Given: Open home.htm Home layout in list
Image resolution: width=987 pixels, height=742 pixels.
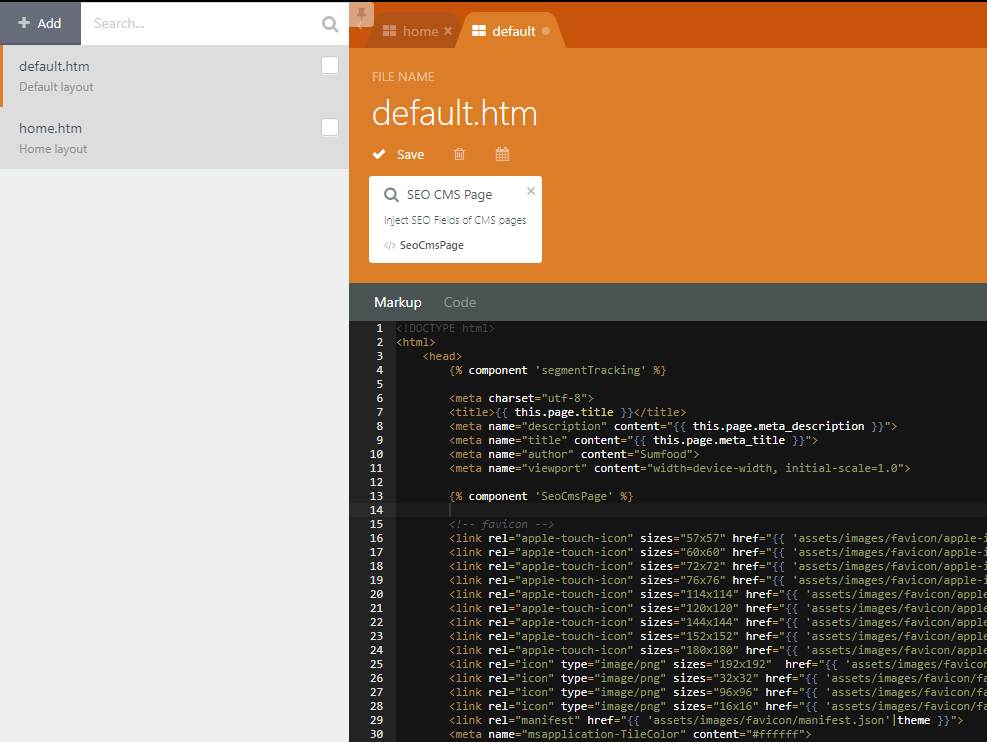Looking at the screenshot, I should pyautogui.click(x=174, y=138).
